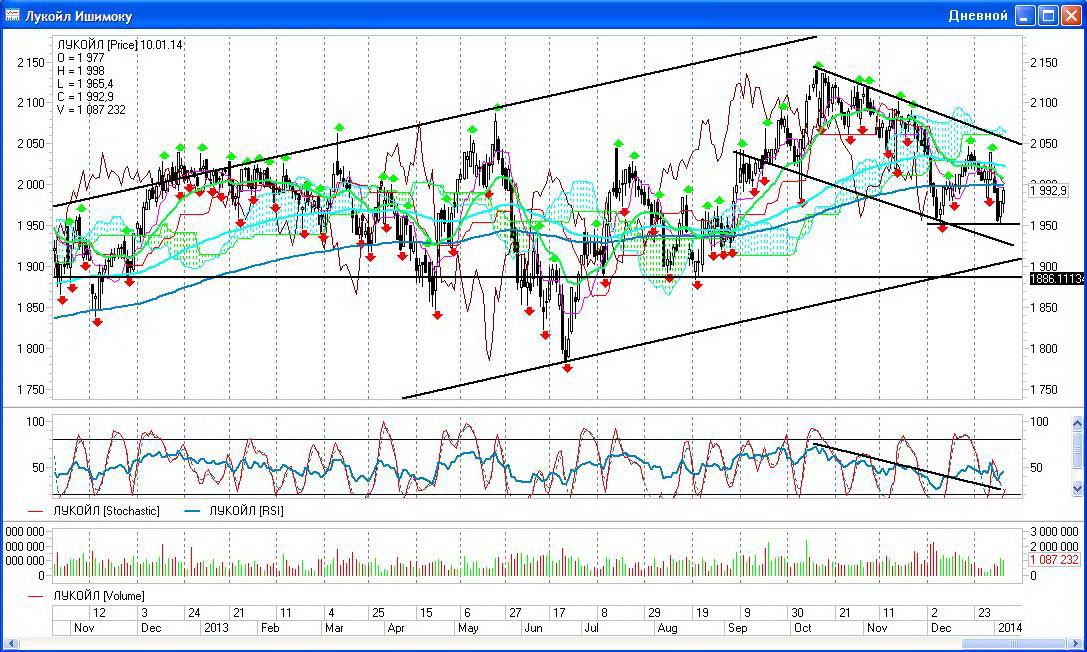This screenshot has width=1087, height=652.
Task: Click the 2013 year label on time axis
Action: [x=216, y=628]
